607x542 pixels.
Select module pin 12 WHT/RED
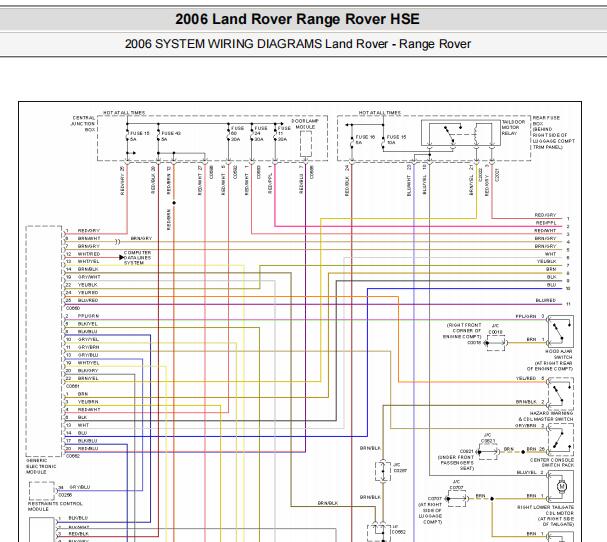(x=83, y=254)
